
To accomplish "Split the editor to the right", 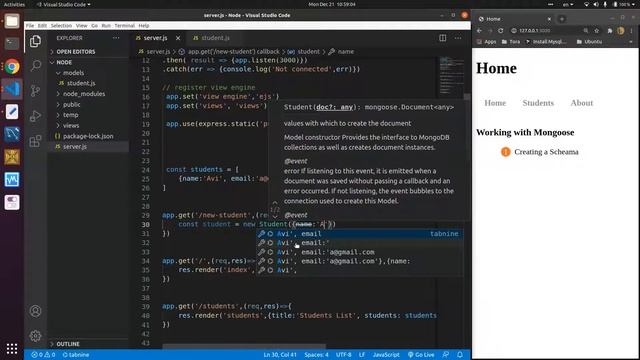I will [x=442, y=38].
